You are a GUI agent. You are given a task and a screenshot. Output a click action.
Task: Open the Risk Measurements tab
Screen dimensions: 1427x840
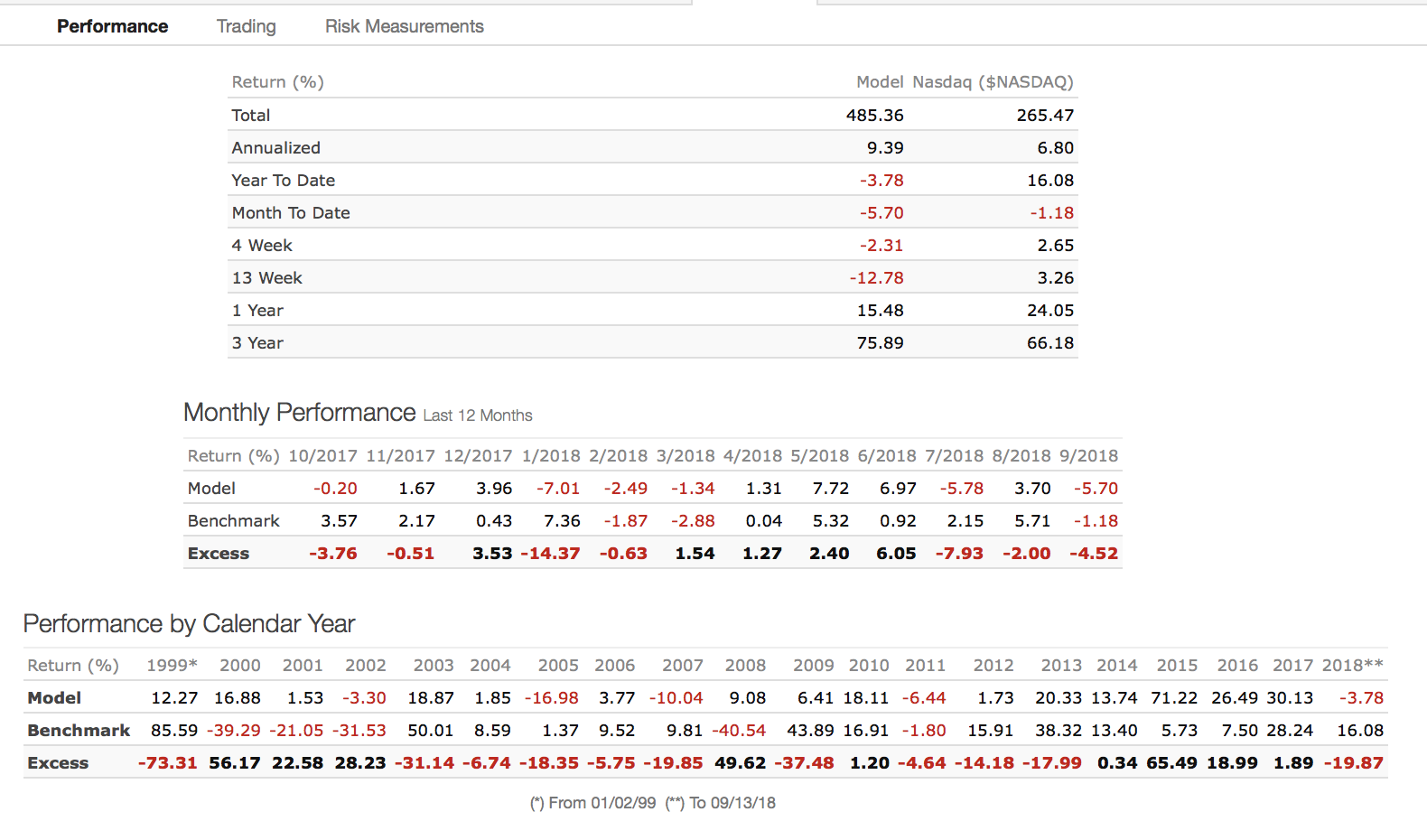pyautogui.click(x=404, y=26)
